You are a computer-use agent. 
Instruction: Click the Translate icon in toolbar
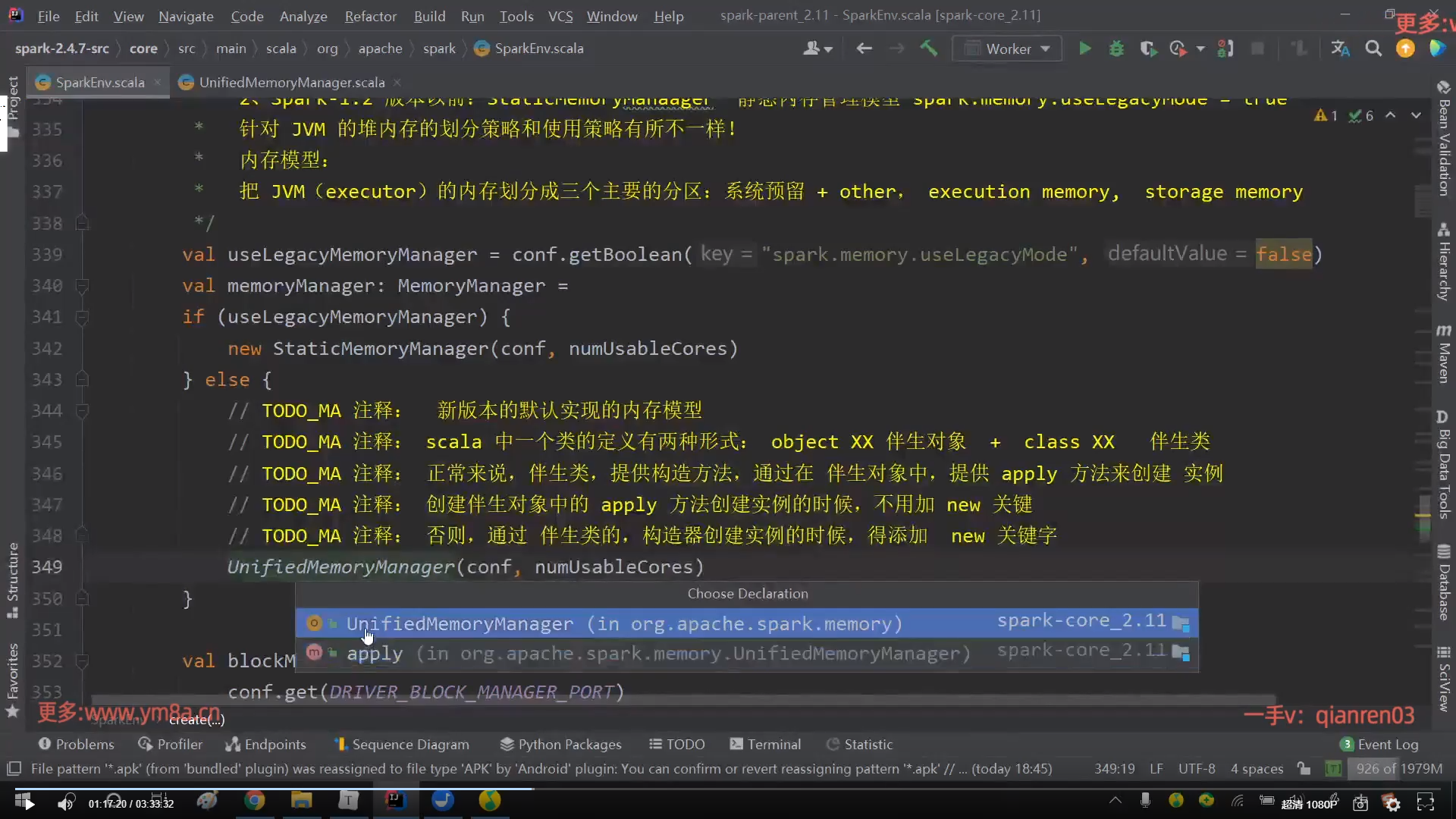[1340, 49]
